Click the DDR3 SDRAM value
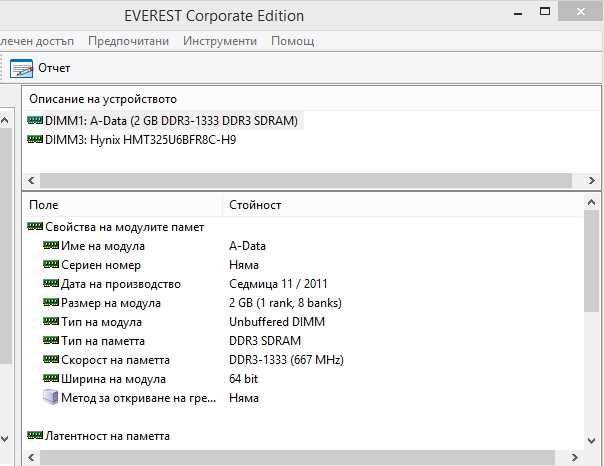Screen dimensions: 604x466 point(265,341)
